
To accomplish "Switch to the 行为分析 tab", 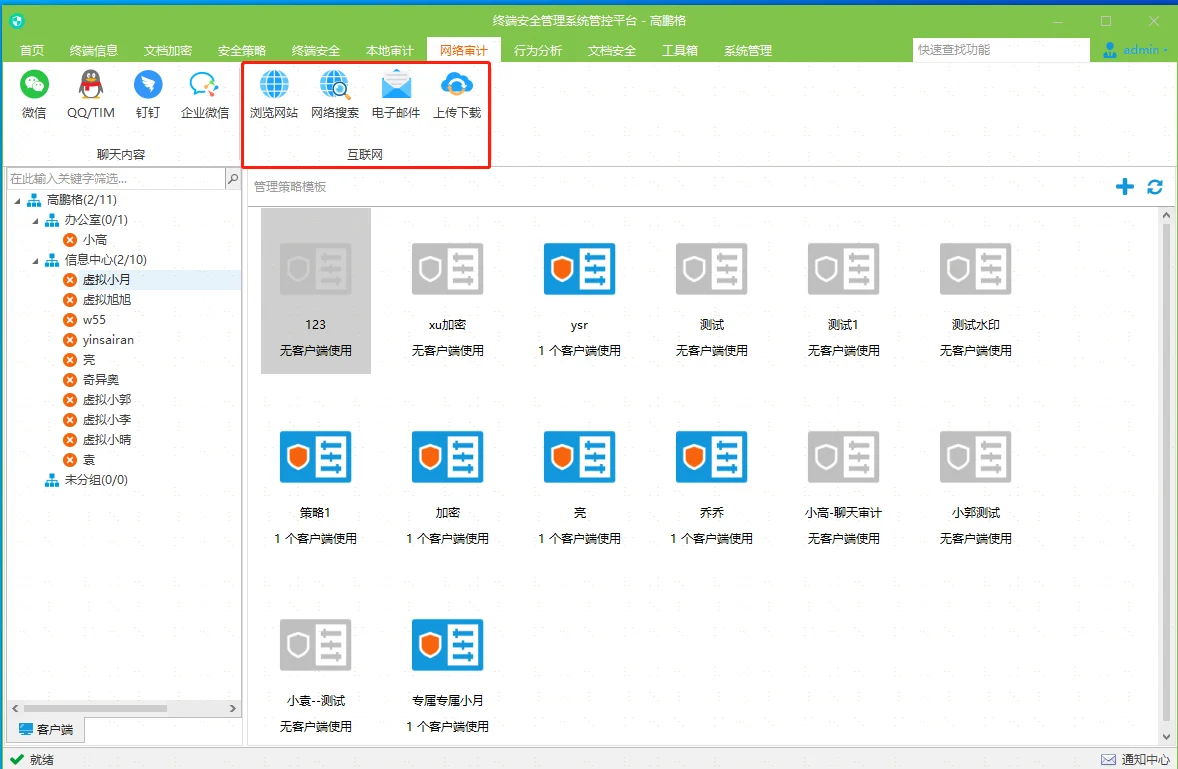I will tap(537, 50).
